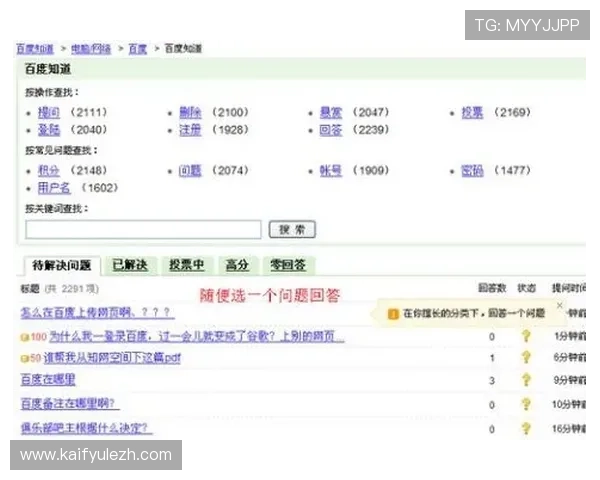
Task: Open question 怎么在百度上传网页啊
Action: click(x=98, y=313)
